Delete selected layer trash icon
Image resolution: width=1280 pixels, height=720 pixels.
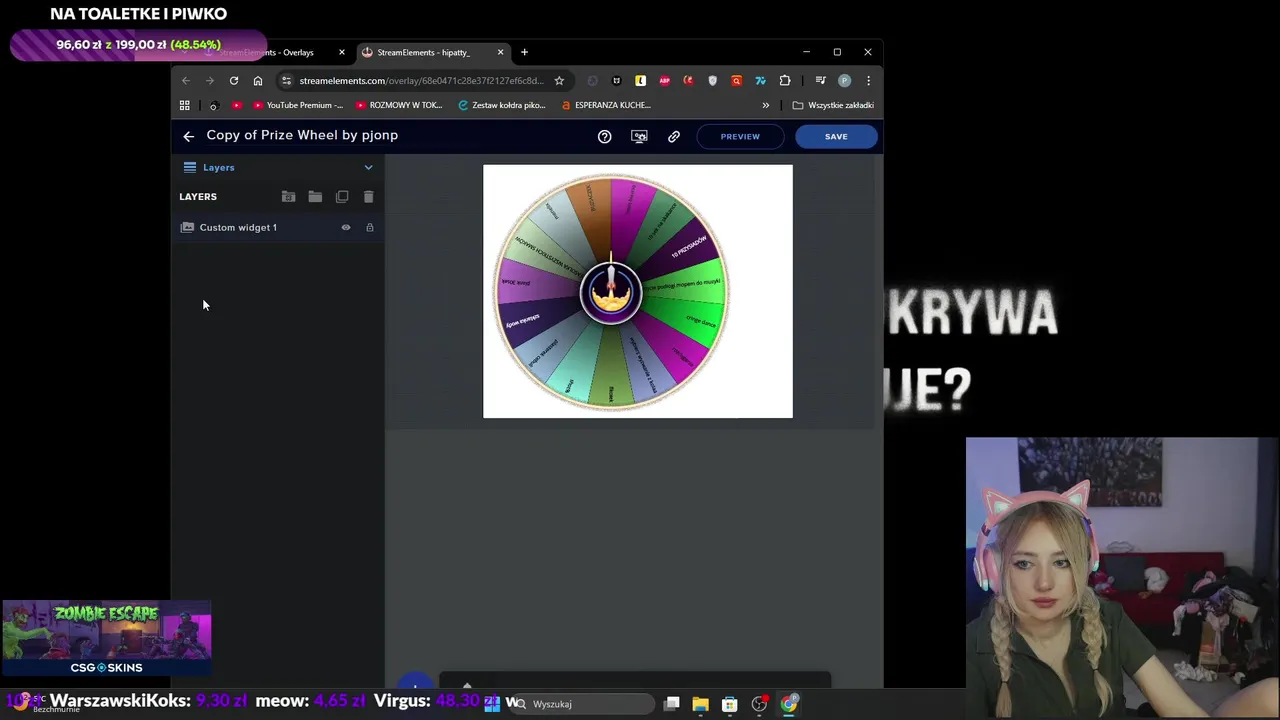(x=368, y=197)
